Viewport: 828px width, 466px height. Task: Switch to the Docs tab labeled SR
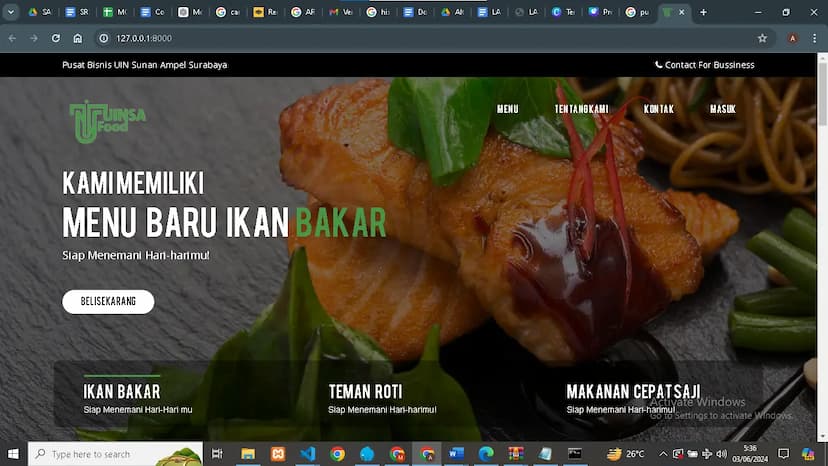[x=77, y=12]
